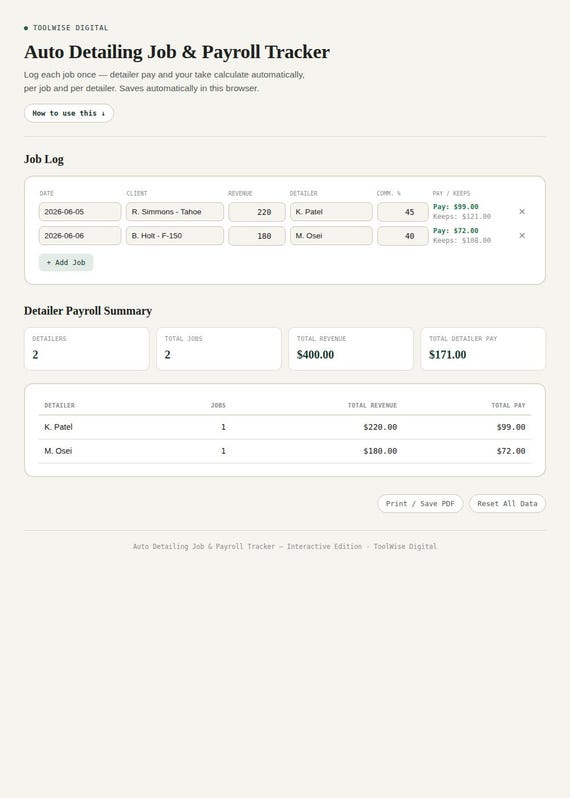
Task: Click the JOBS column header
Action: pyautogui.click(x=218, y=405)
